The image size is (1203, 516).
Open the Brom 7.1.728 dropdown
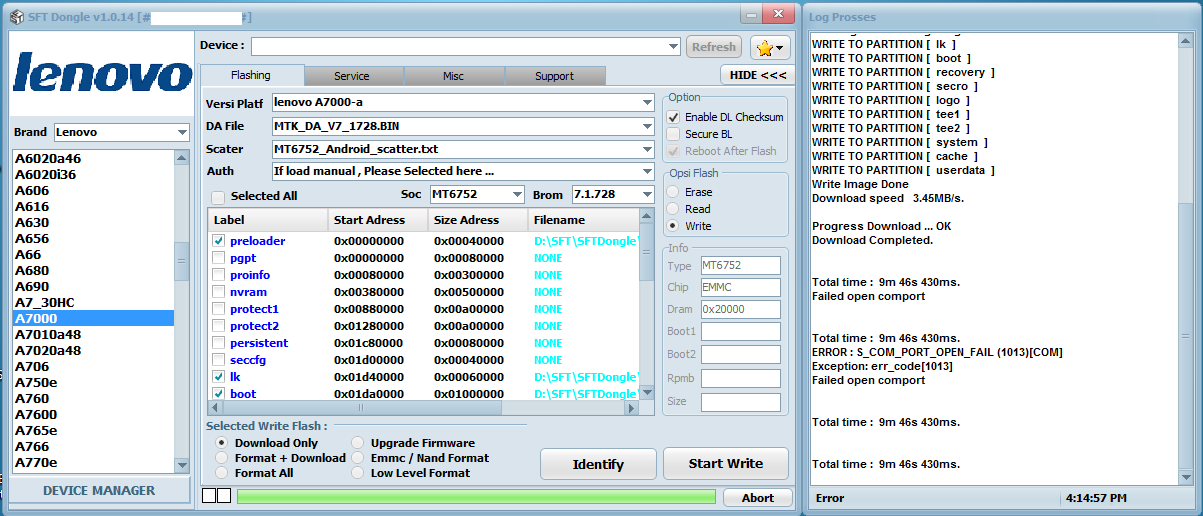coord(648,194)
